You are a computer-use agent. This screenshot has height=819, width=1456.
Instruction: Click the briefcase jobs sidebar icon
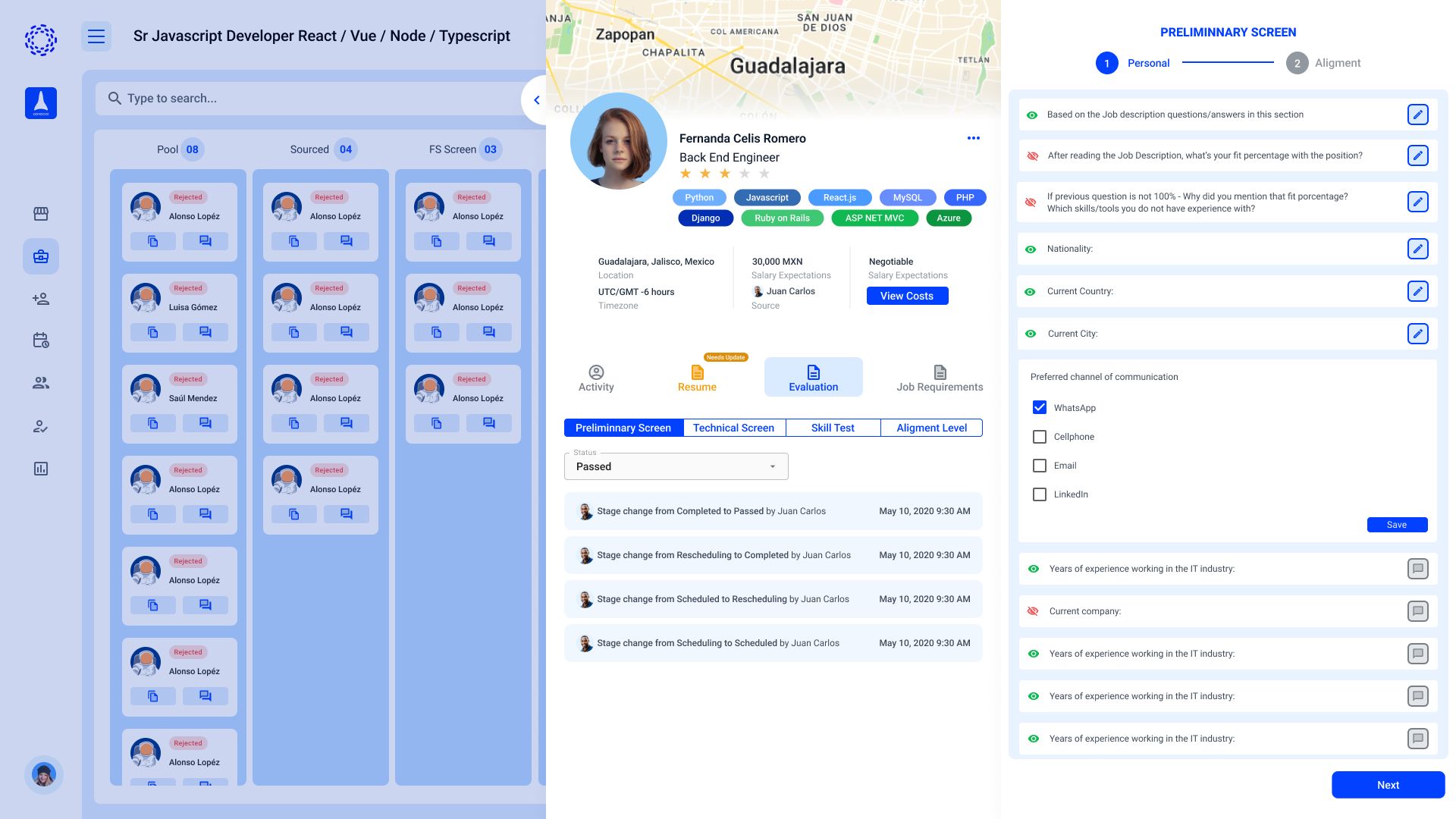[41, 256]
